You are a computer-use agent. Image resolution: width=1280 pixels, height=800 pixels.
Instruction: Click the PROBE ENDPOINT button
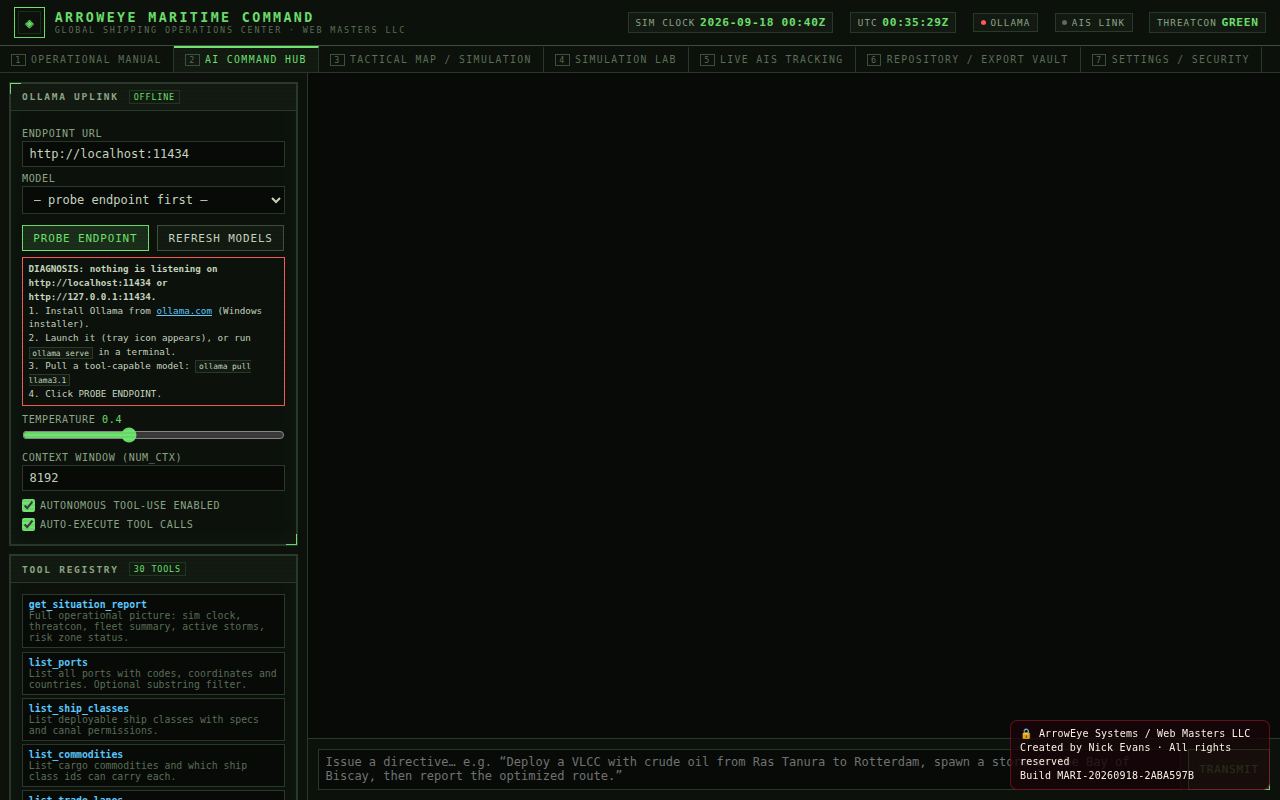[x=85, y=238]
